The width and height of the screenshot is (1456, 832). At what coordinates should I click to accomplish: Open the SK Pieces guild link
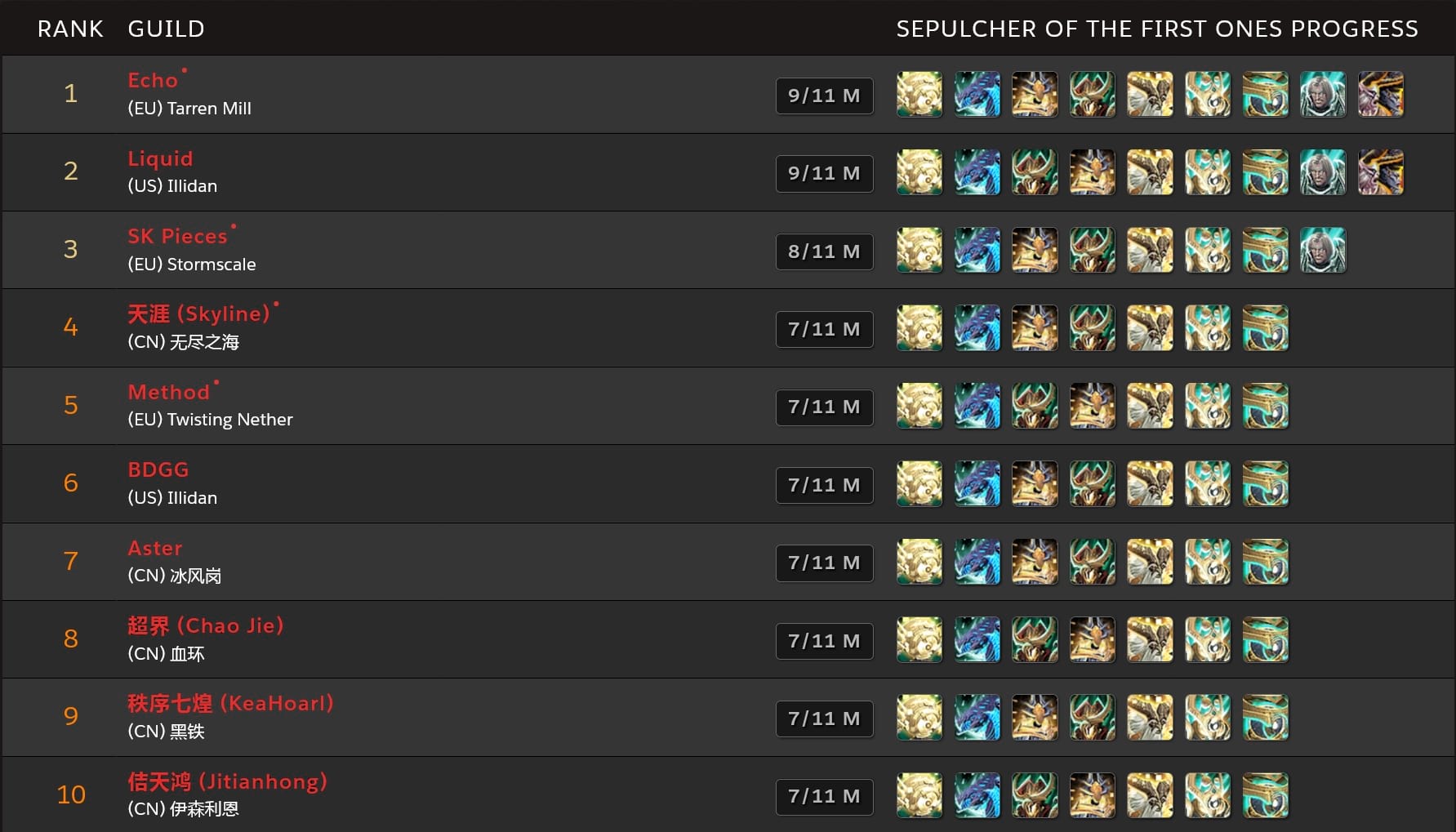177,236
